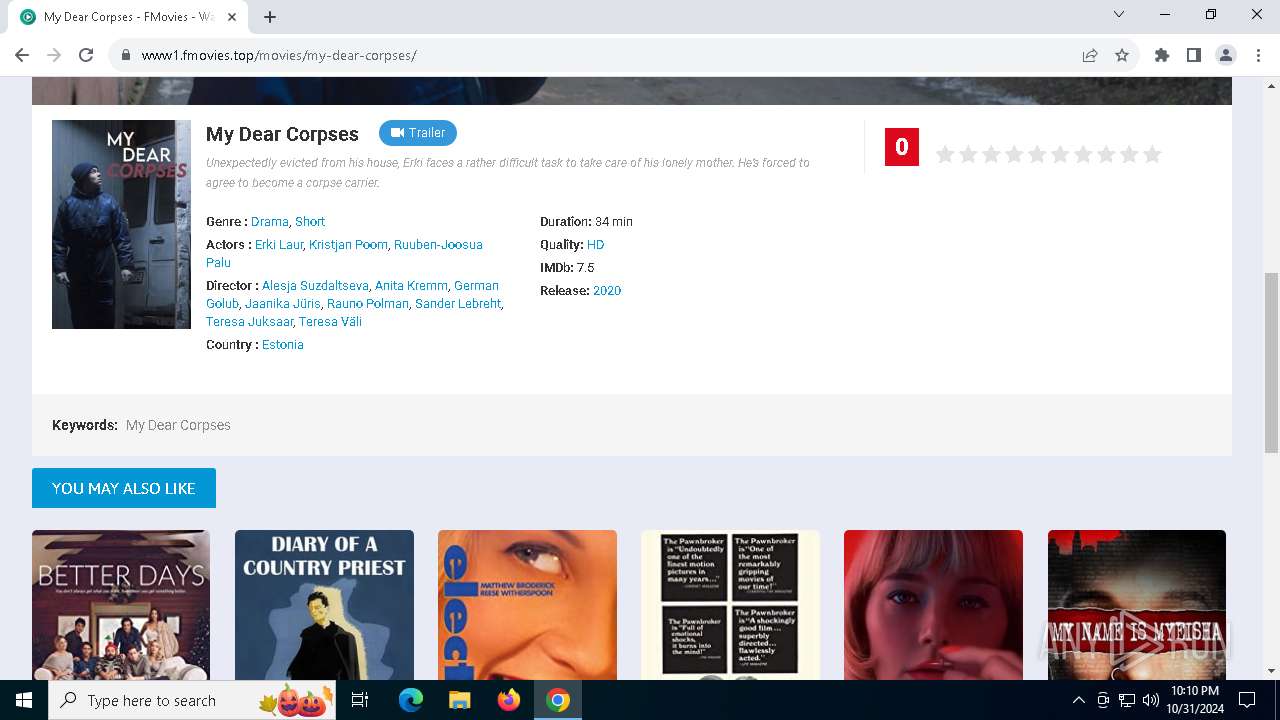Screen dimensions: 1280x720
Task: Open director Teresa Juksaar link
Action: click(x=249, y=322)
